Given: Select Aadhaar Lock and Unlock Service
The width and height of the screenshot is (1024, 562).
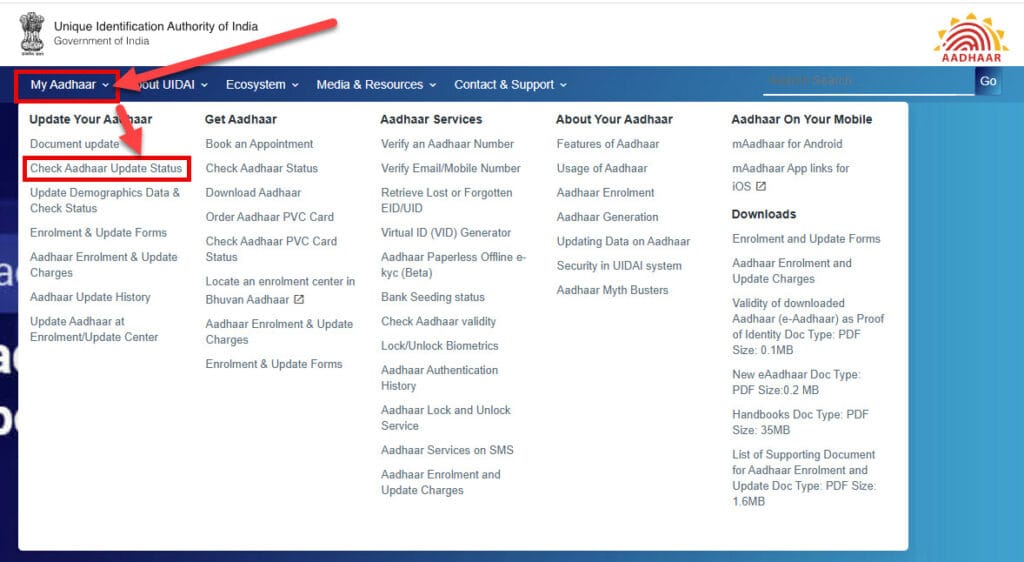Looking at the screenshot, I should point(446,418).
